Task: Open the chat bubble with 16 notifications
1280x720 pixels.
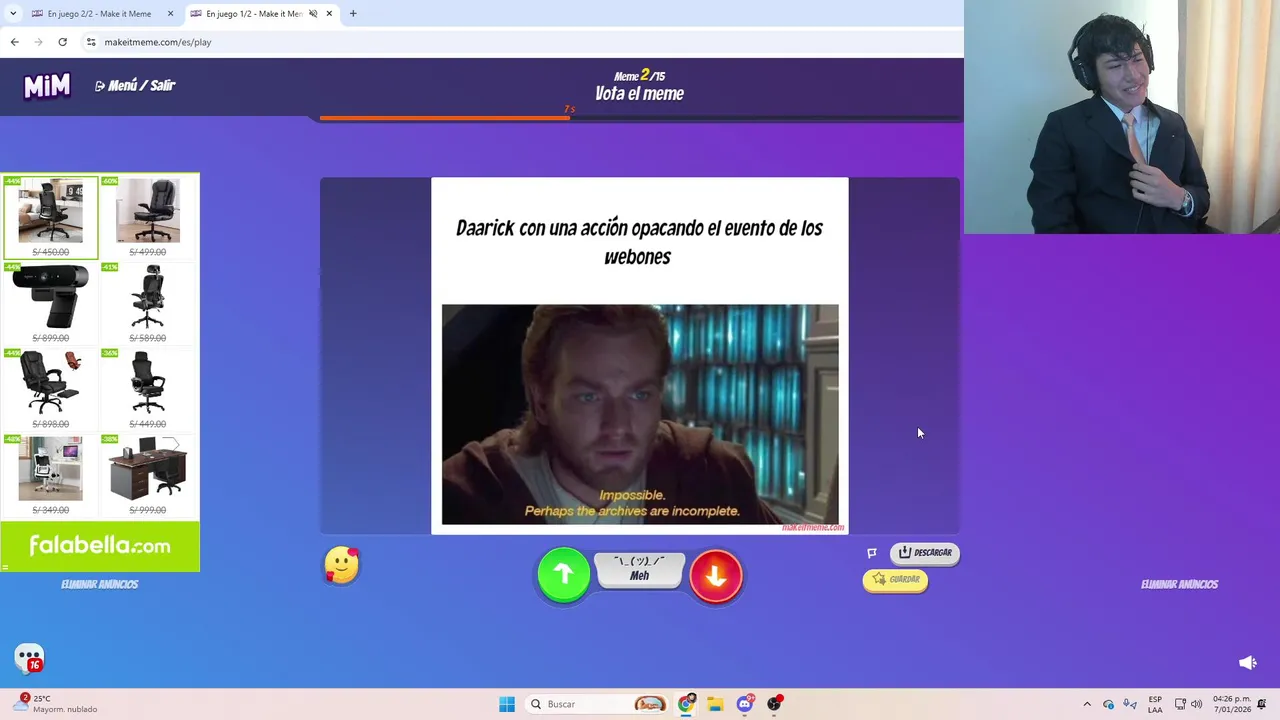Action: [29, 659]
